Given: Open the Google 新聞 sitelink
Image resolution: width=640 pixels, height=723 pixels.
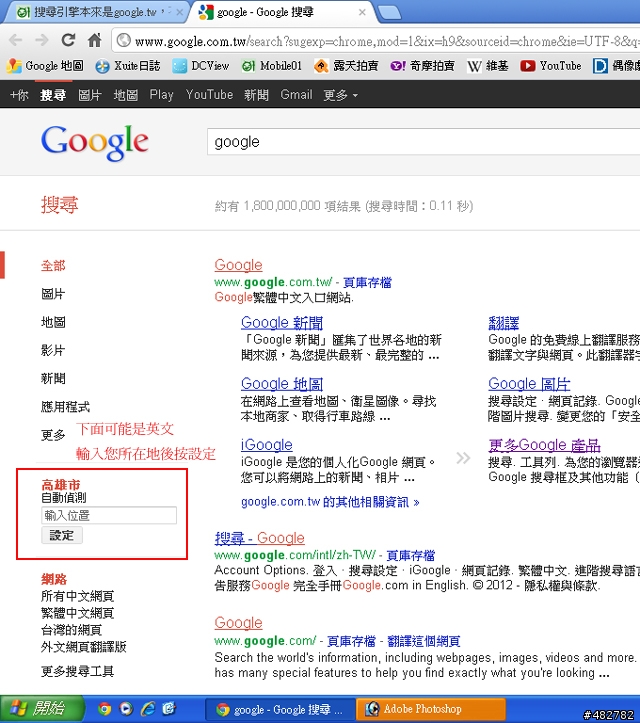Looking at the screenshot, I should pos(282,323).
